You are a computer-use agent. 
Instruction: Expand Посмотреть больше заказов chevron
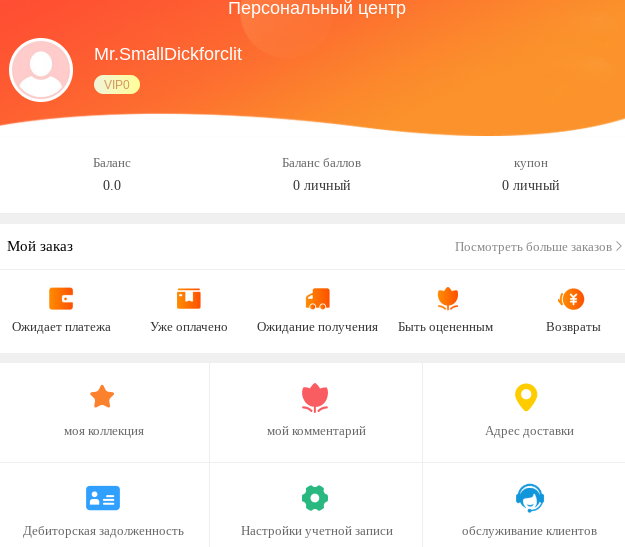pyautogui.click(x=619, y=246)
